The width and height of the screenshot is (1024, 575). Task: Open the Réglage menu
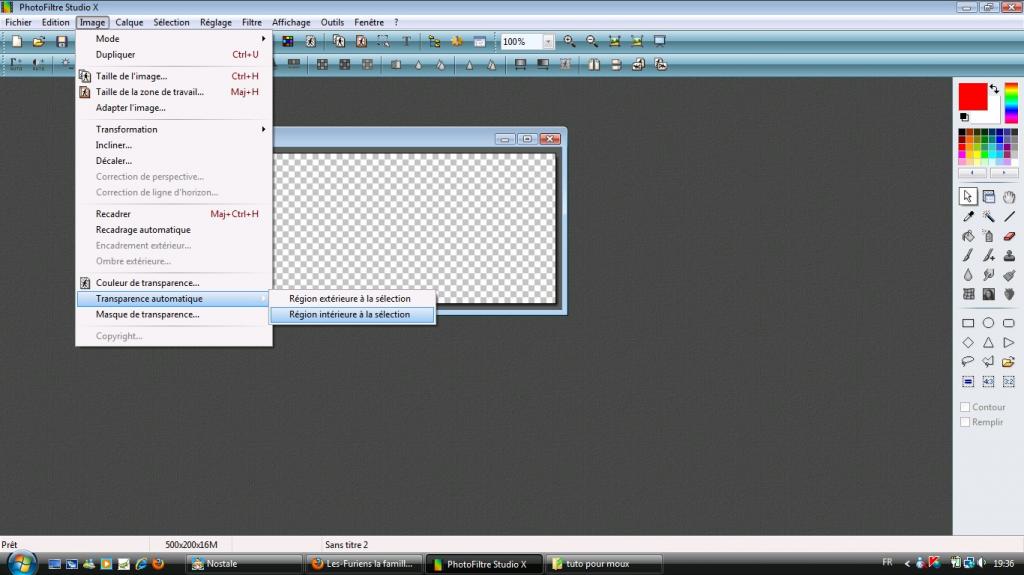pos(216,22)
